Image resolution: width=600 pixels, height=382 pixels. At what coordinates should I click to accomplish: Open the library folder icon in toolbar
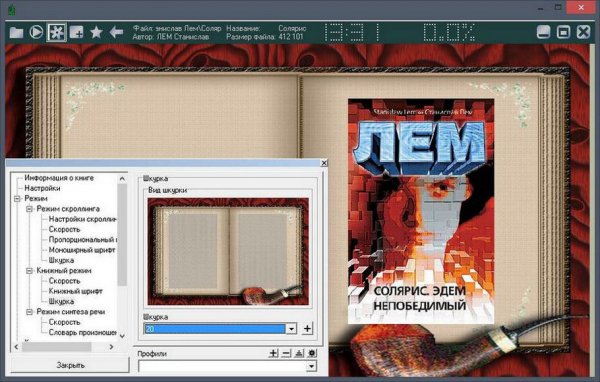[16, 32]
